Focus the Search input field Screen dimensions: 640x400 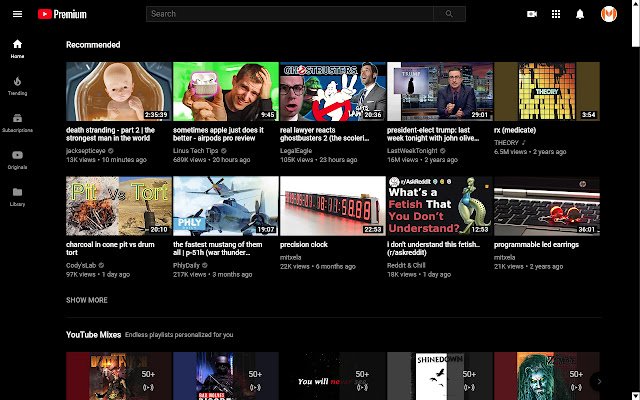point(290,14)
